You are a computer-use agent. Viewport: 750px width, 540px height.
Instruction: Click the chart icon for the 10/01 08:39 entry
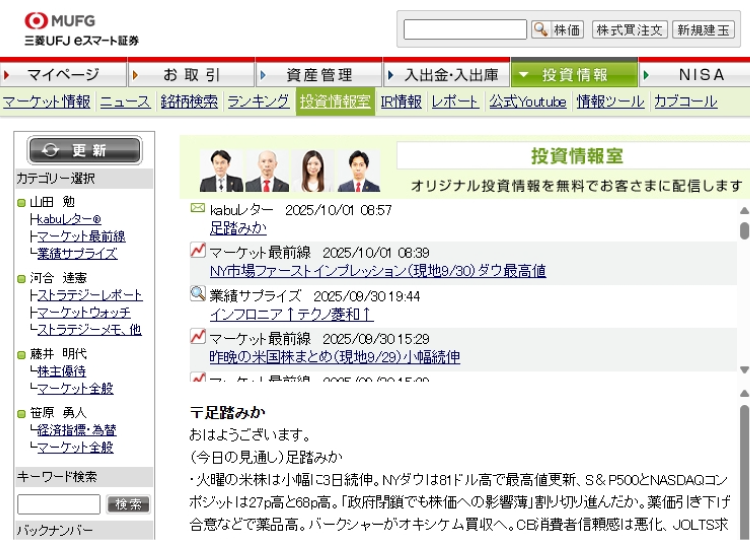198,252
